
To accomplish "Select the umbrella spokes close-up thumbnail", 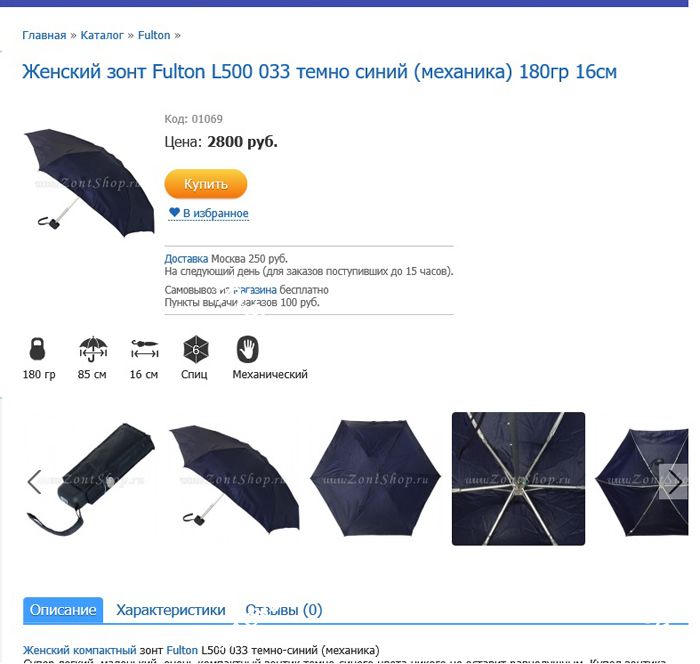I will point(518,479).
